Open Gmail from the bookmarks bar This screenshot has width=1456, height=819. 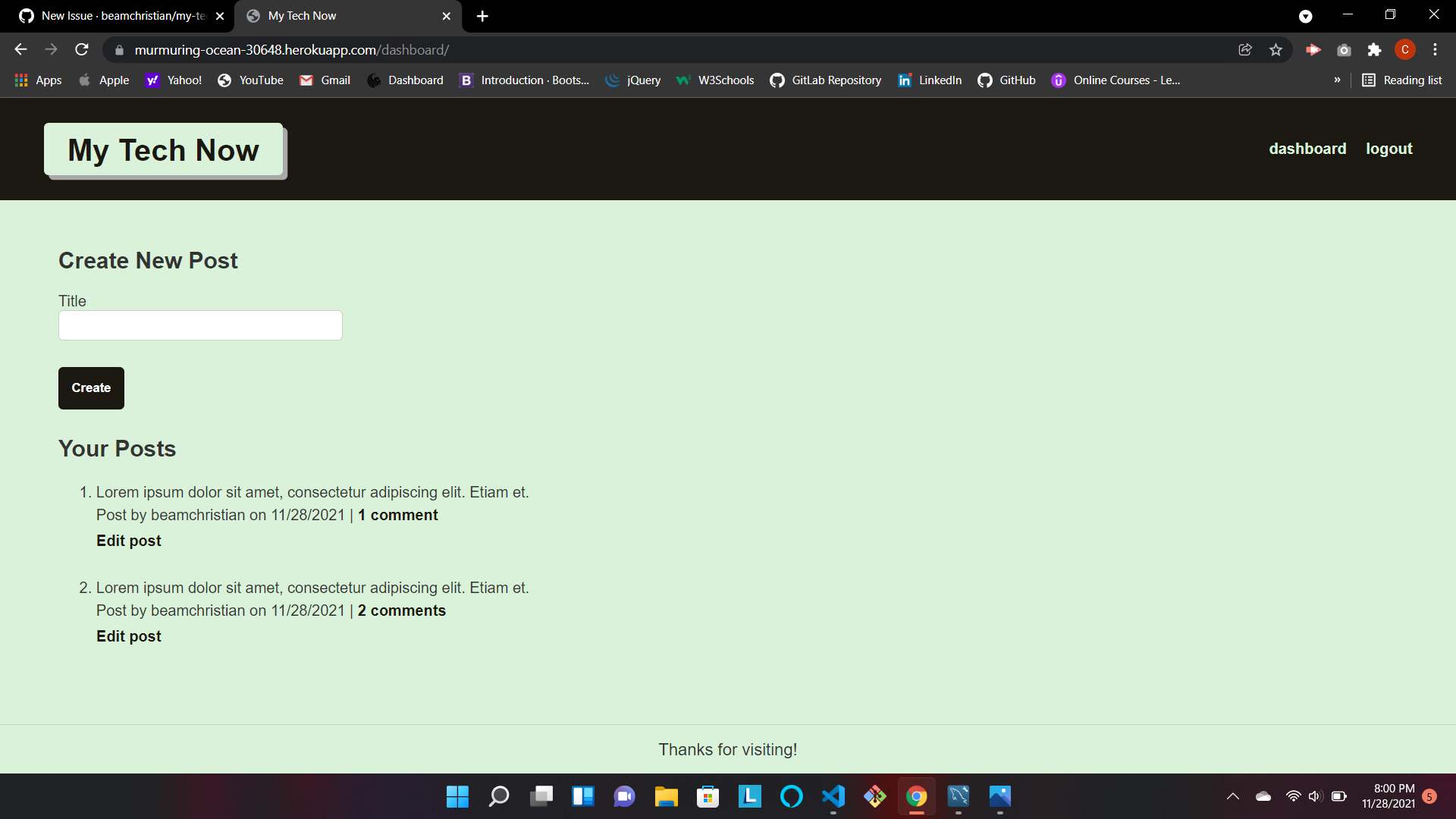[x=325, y=80]
